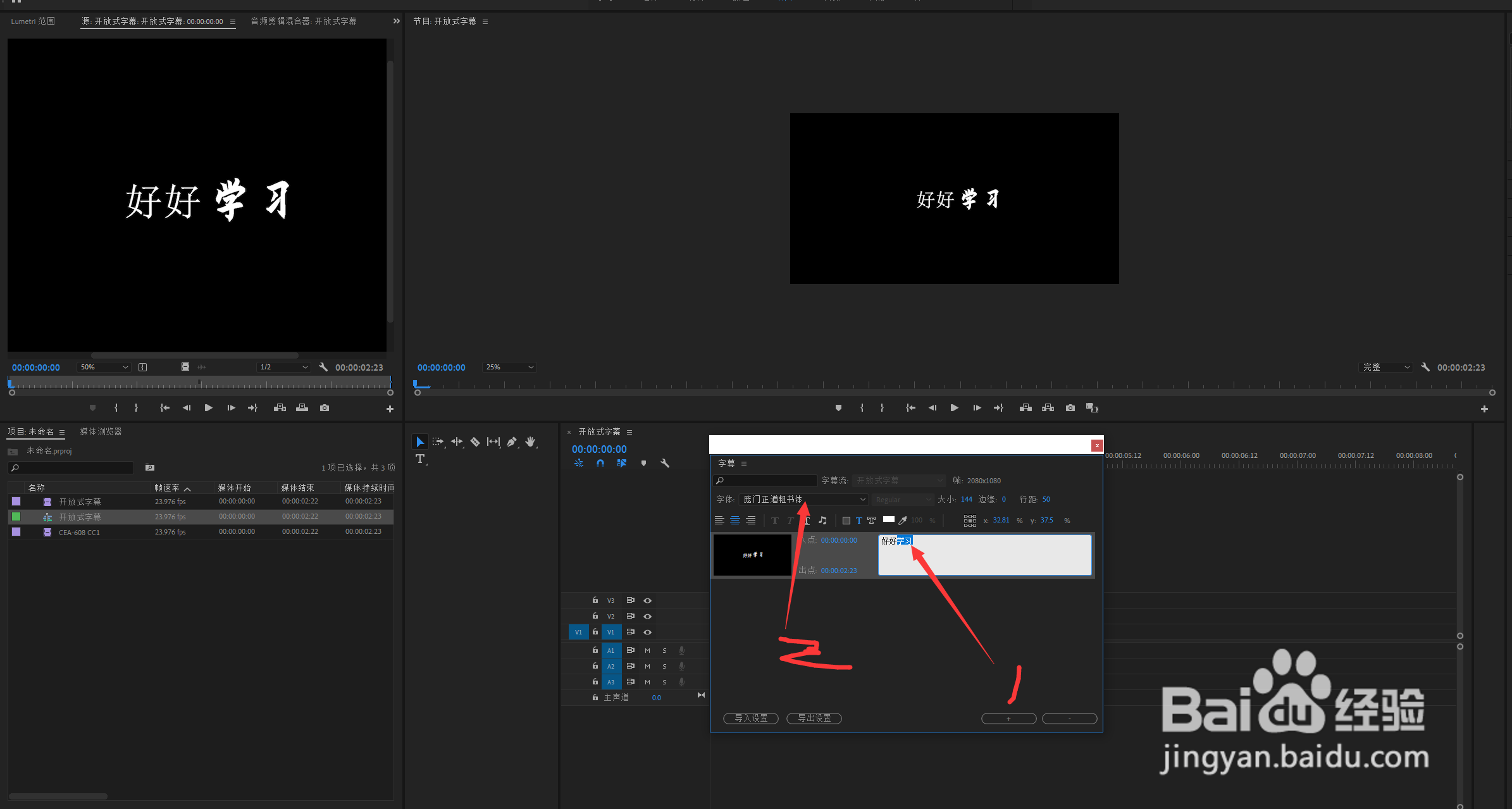Add music note symbol to caption
The image size is (1512, 809).
tap(822, 521)
